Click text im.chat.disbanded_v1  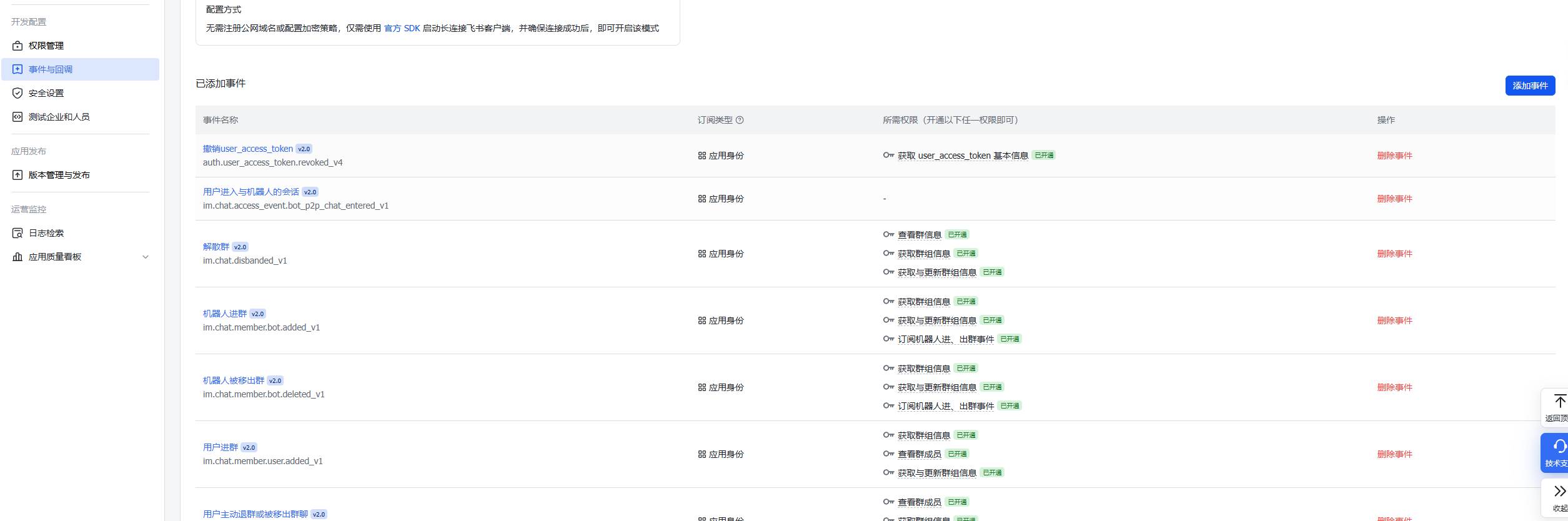(244, 260)
